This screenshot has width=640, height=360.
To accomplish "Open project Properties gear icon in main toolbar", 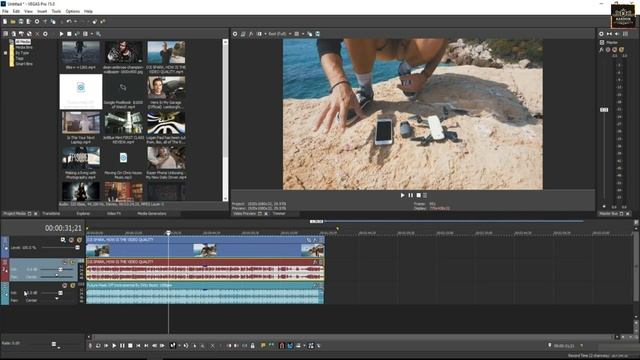I will (x=37, y=21).
